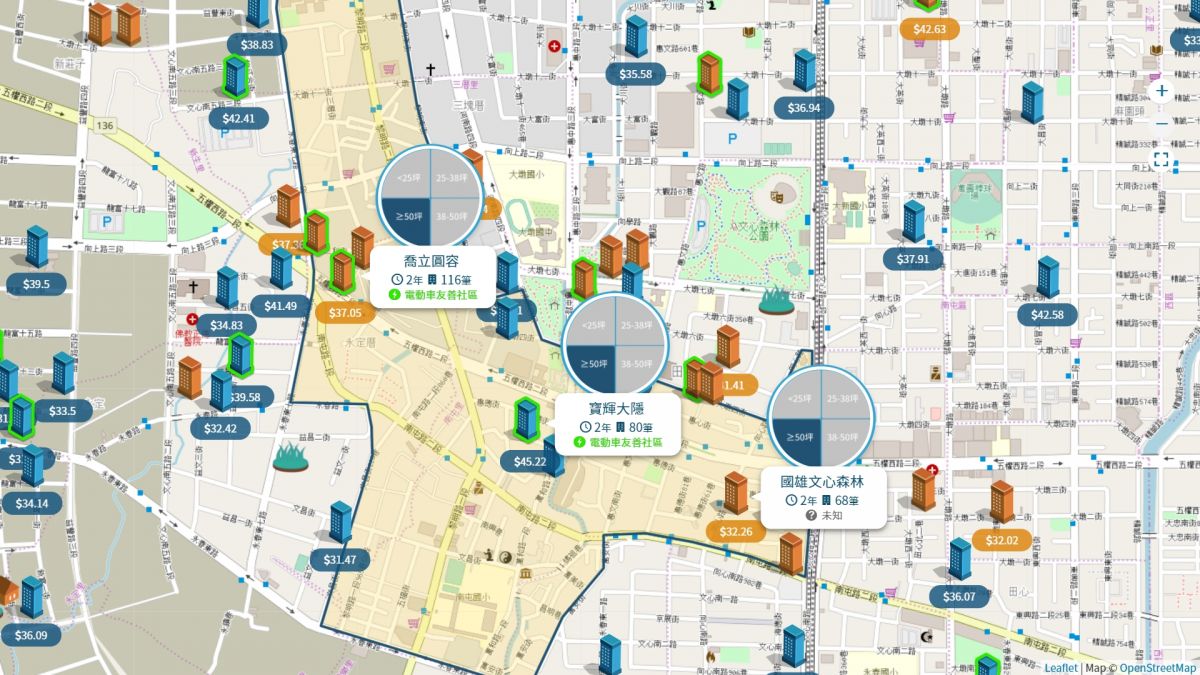
Task: Select the $45.22 price marker
Action: coord(530,461)
